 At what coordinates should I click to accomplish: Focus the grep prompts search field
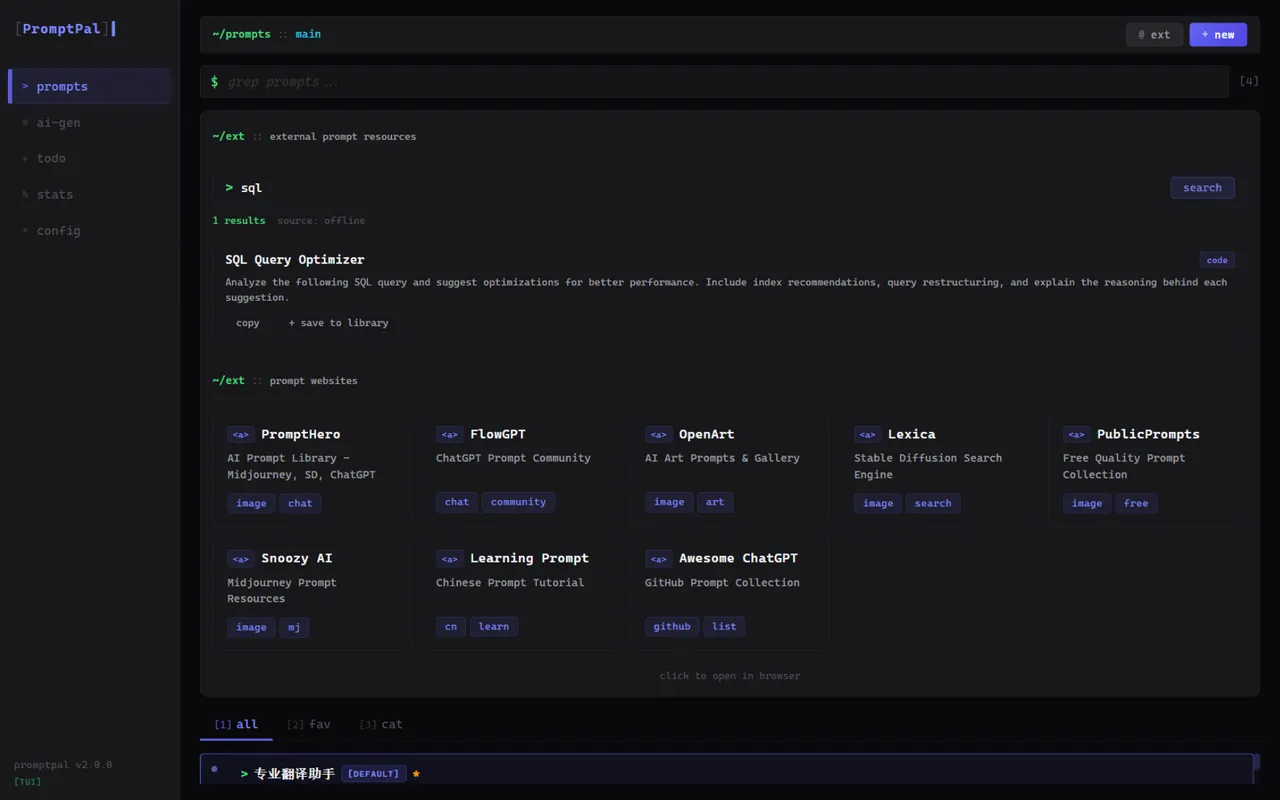pyautogui.click(x=714, y=82)
